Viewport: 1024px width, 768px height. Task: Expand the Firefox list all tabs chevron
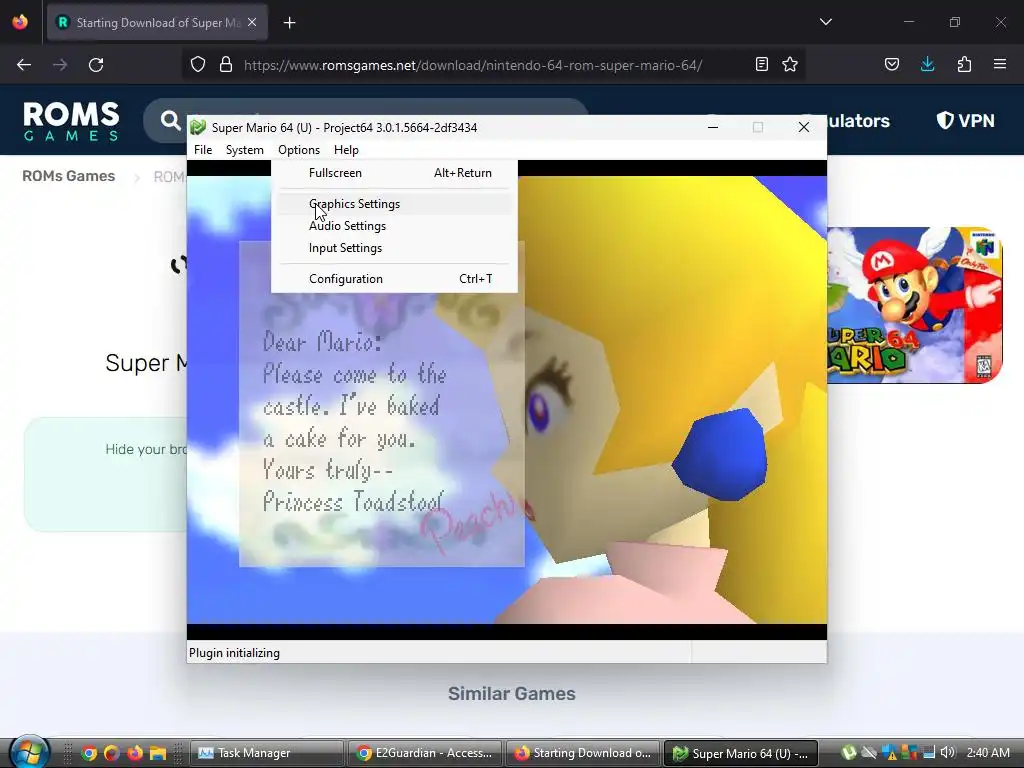coord(825,22)
